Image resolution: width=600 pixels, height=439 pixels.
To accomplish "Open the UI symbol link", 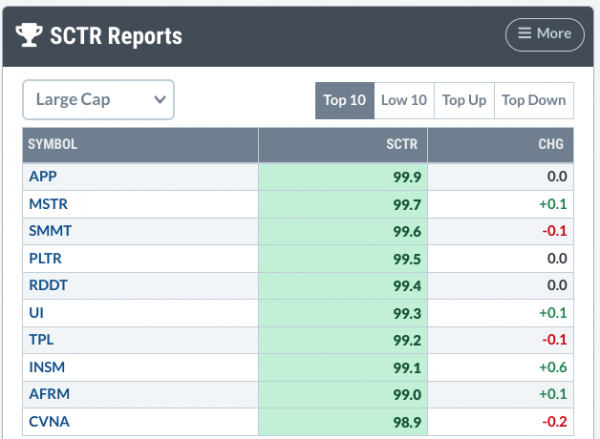I will [x=36, y=313].
